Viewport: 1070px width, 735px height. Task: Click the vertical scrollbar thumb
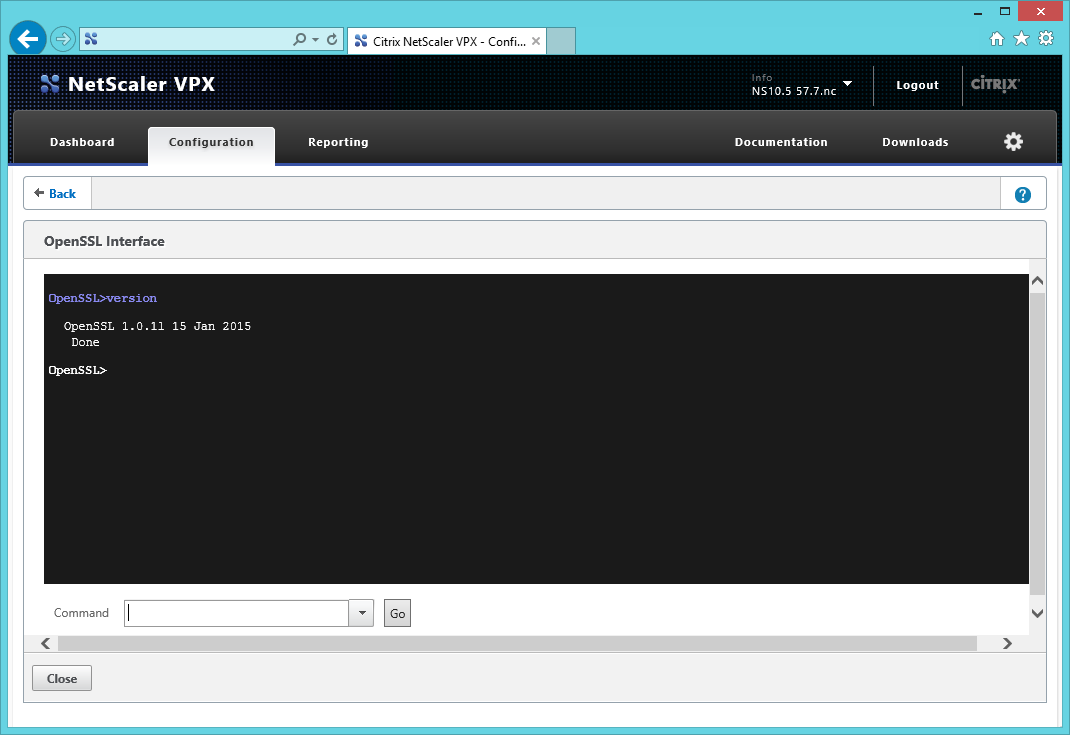click(x=1037, y=444)
